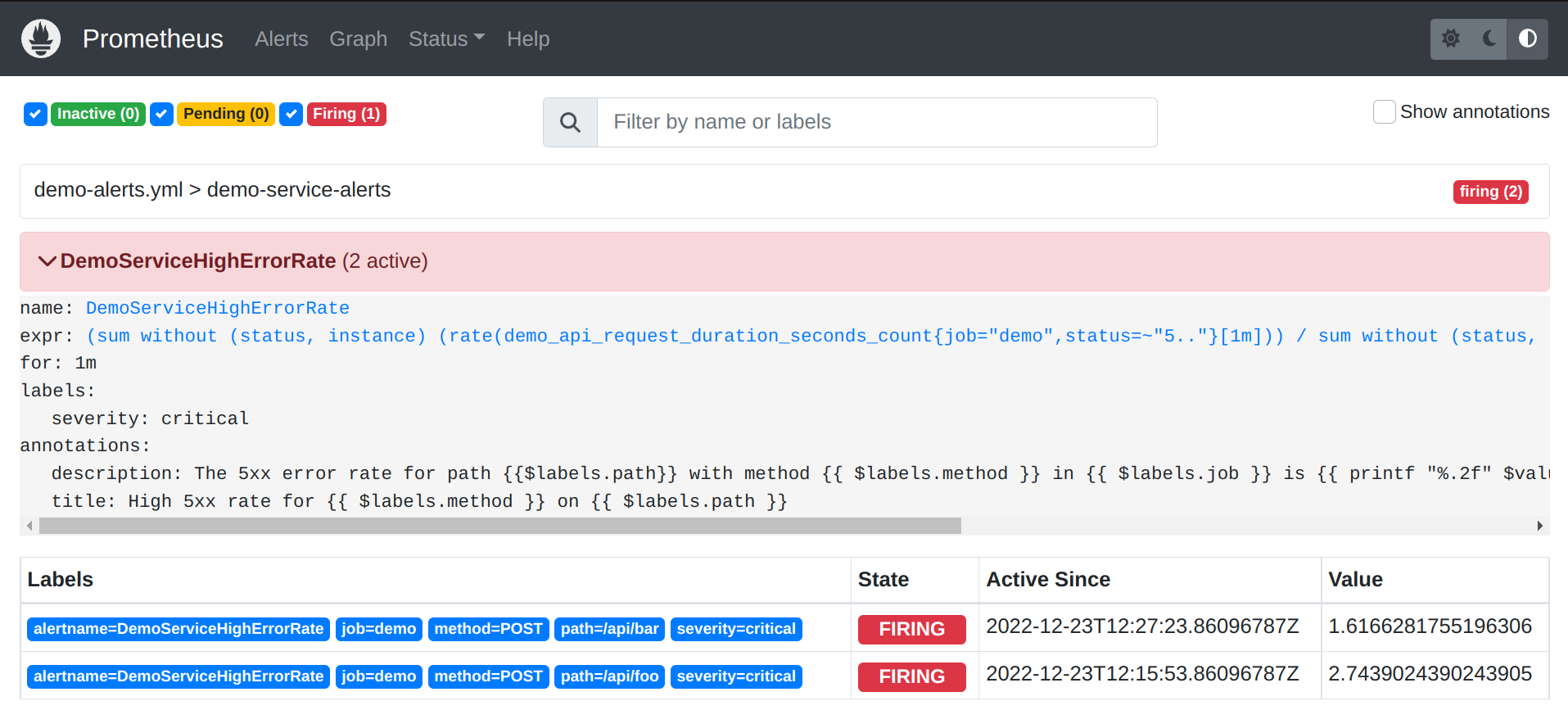The width and height of the screenshot is (1568, 719).
Task: Toggle the Inactive alerts checkbox
Action: pos(35,114)
